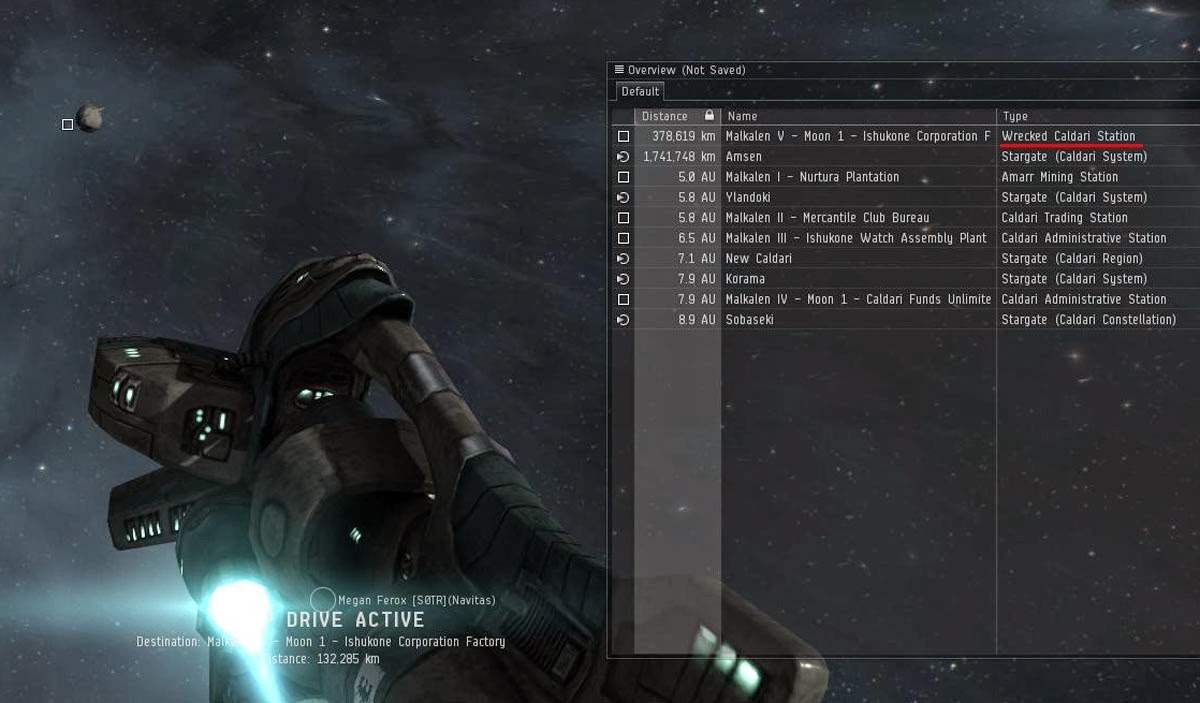This screenshot has width=1200, height=703.
Task: Click the '8.9 AU' distance value
Action: point(697,320)
